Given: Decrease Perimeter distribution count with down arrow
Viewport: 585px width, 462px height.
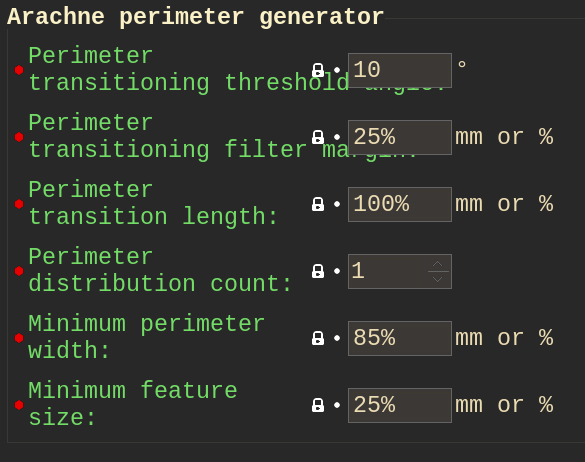Looking at the screenshot, I should [x=438, y=279].
